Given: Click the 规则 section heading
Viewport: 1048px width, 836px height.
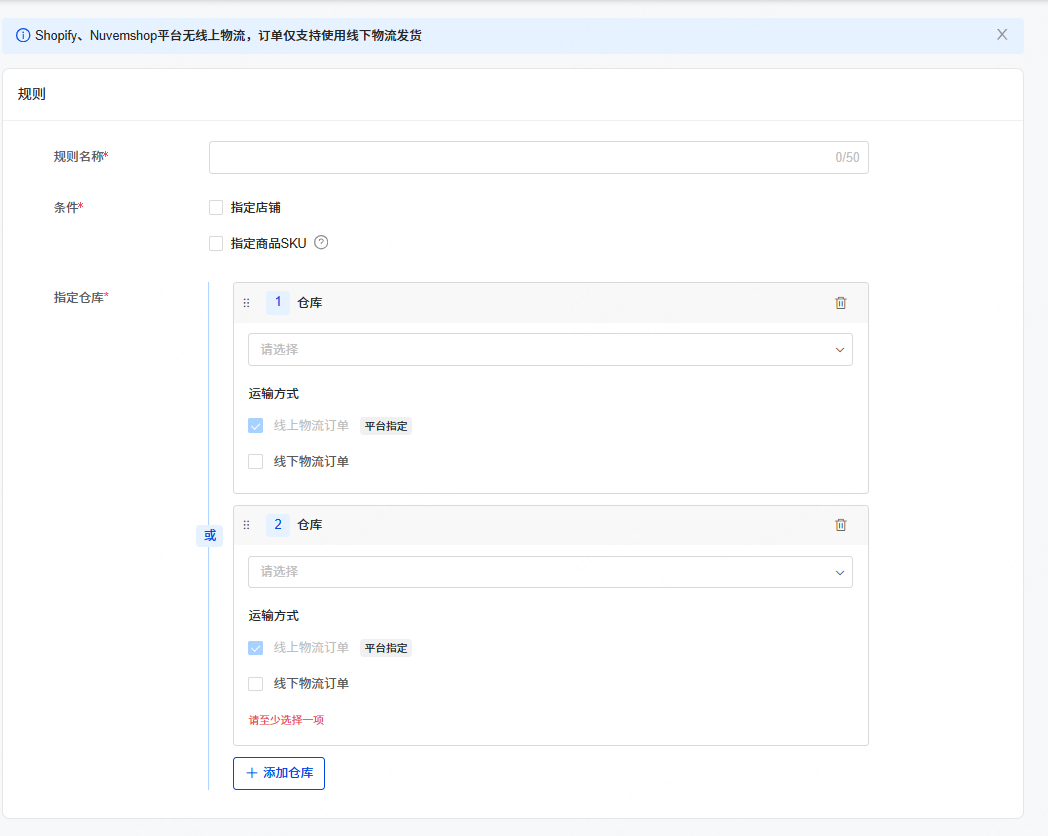Looking at the screenshot, I should 31,94.
